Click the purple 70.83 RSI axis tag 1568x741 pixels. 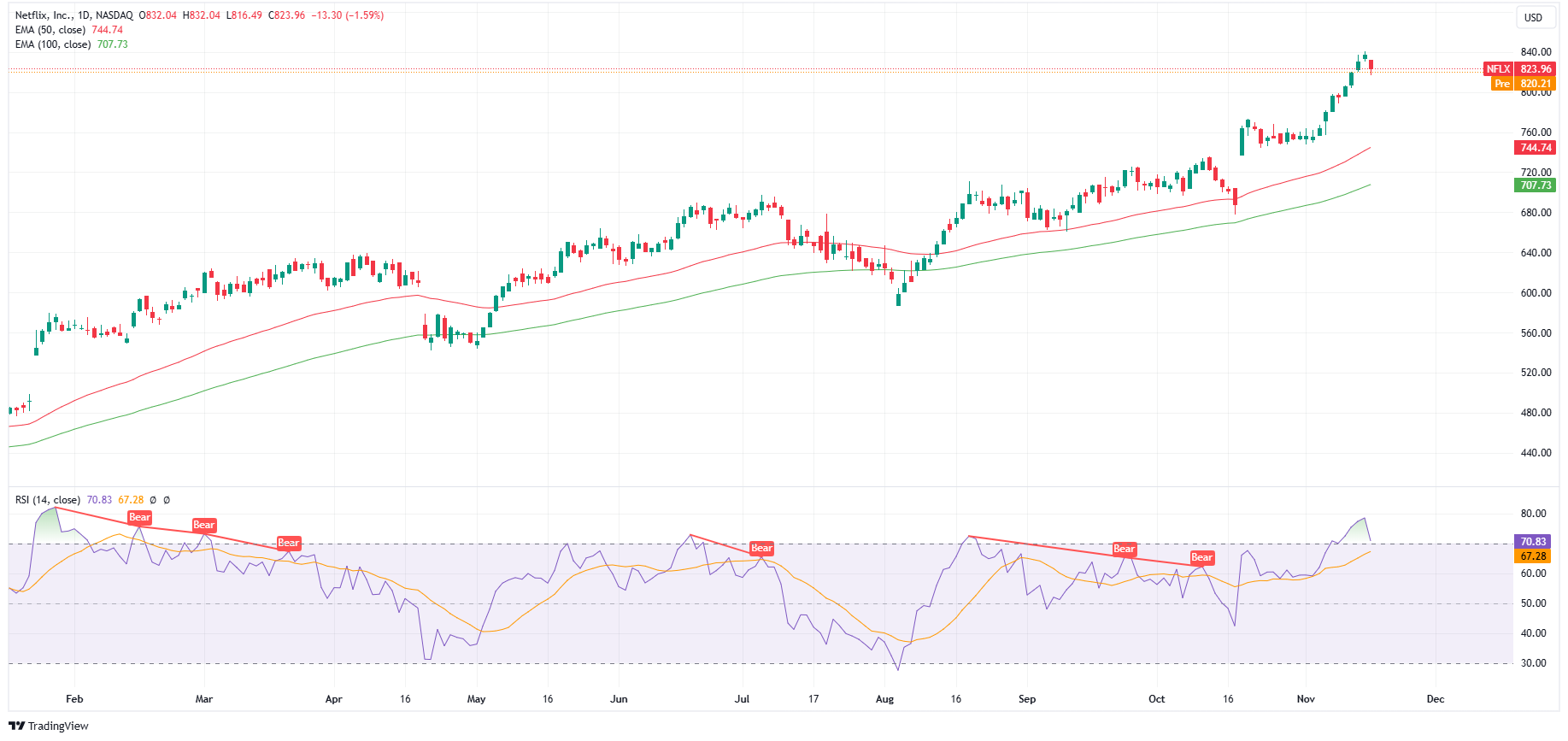pos(1533,542)
